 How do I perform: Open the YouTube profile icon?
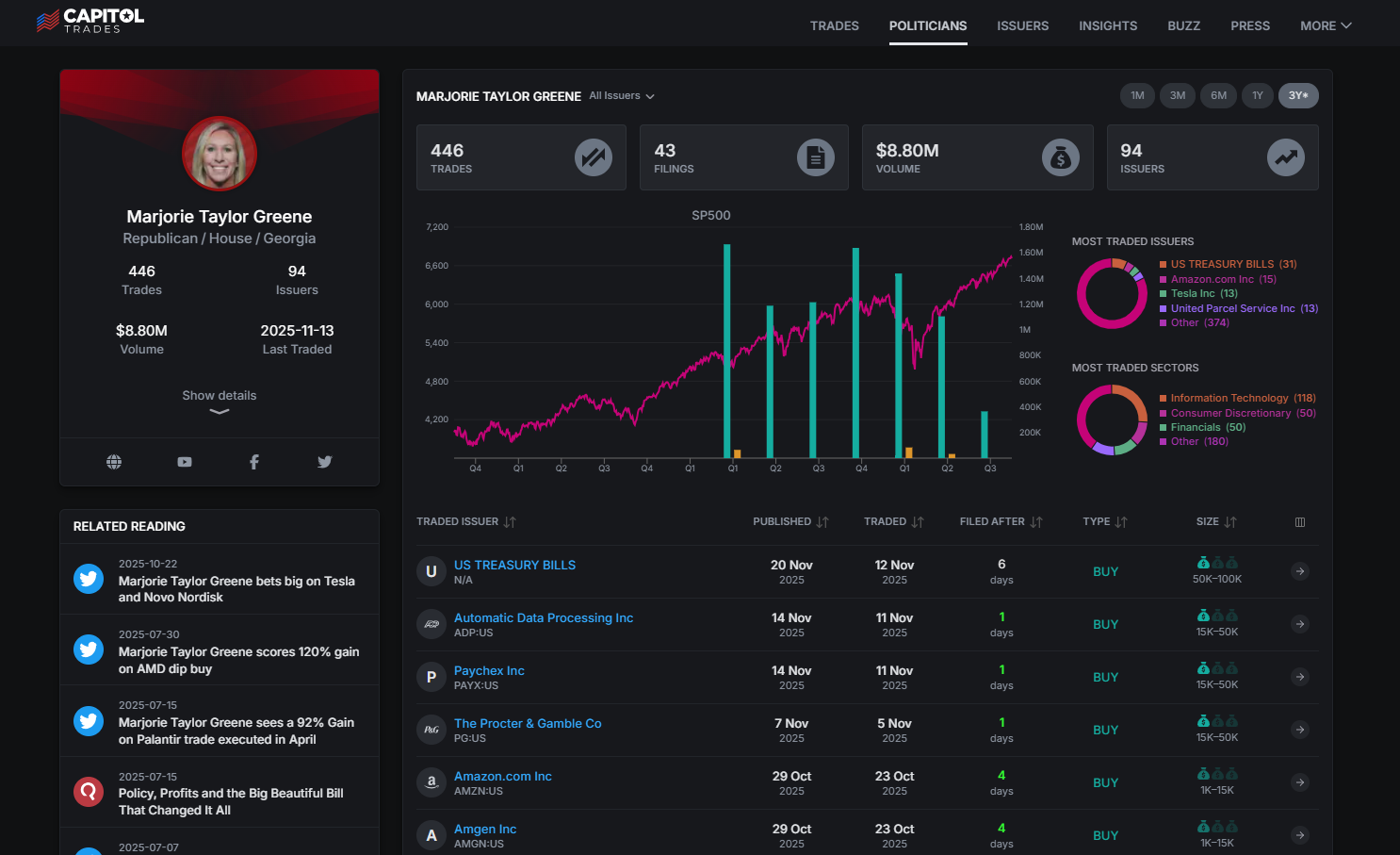(185, 462)
